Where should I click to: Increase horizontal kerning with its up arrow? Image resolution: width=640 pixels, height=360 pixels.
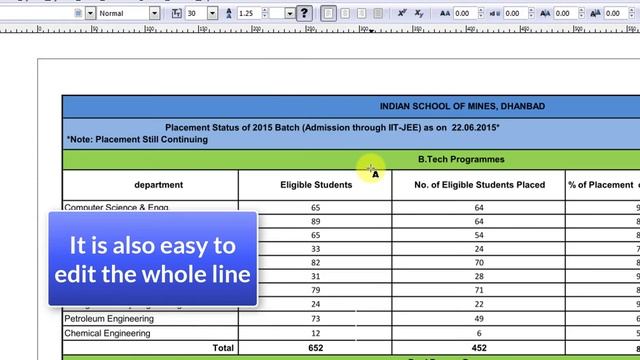pos(582,11)
